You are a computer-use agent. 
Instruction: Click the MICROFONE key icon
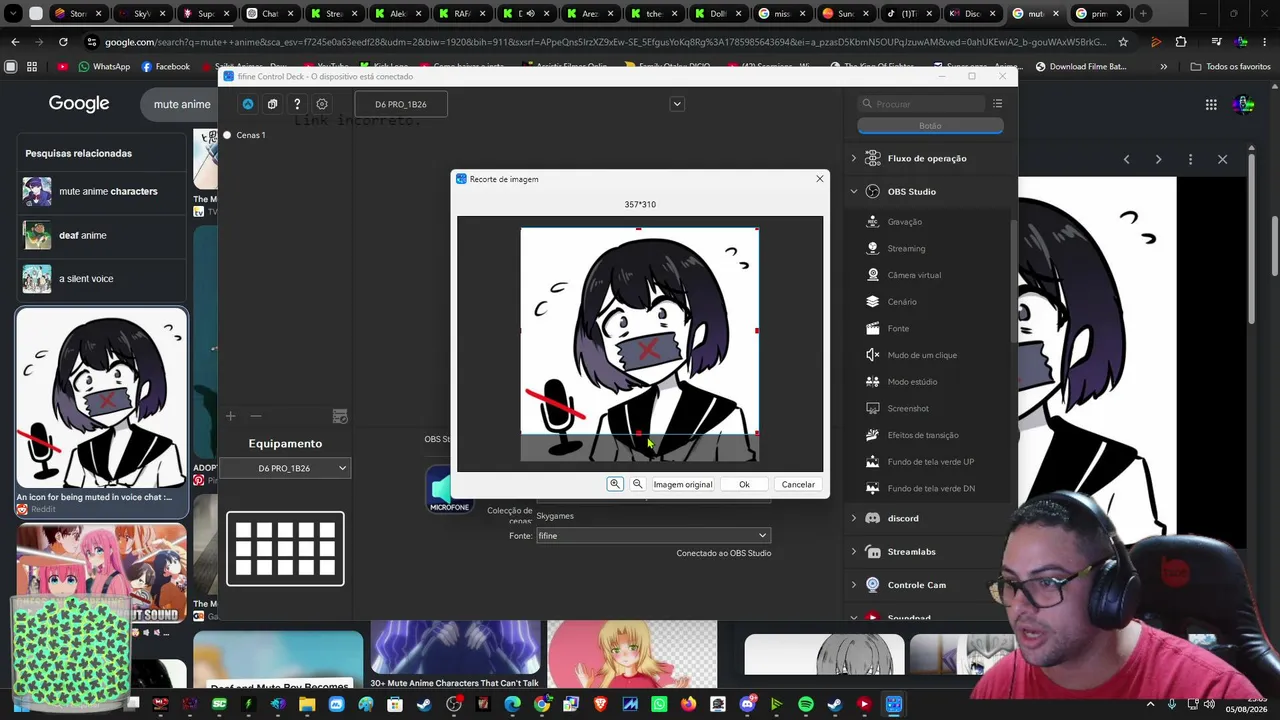tap(449, 490)
